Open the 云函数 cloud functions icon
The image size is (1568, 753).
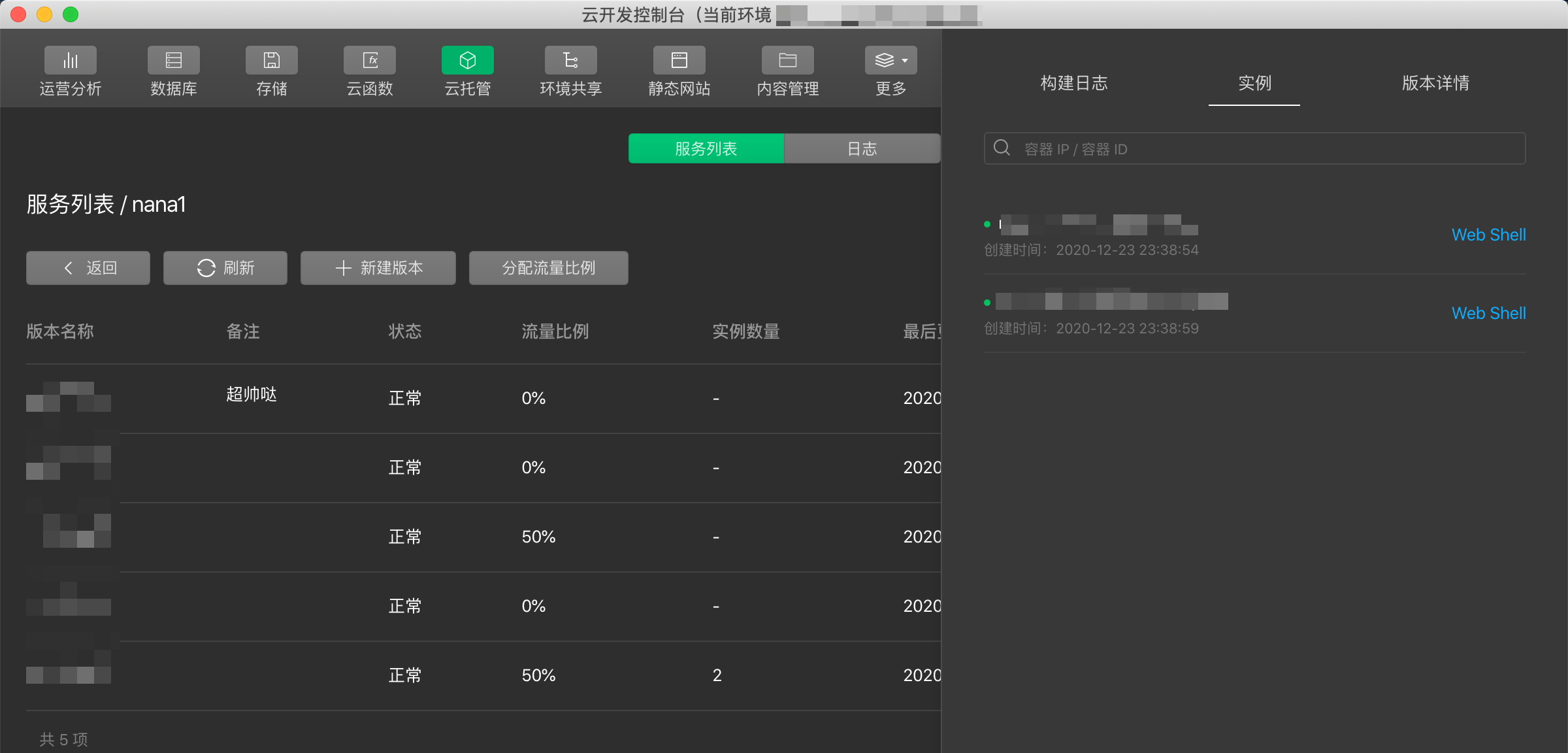coord(370,61)
